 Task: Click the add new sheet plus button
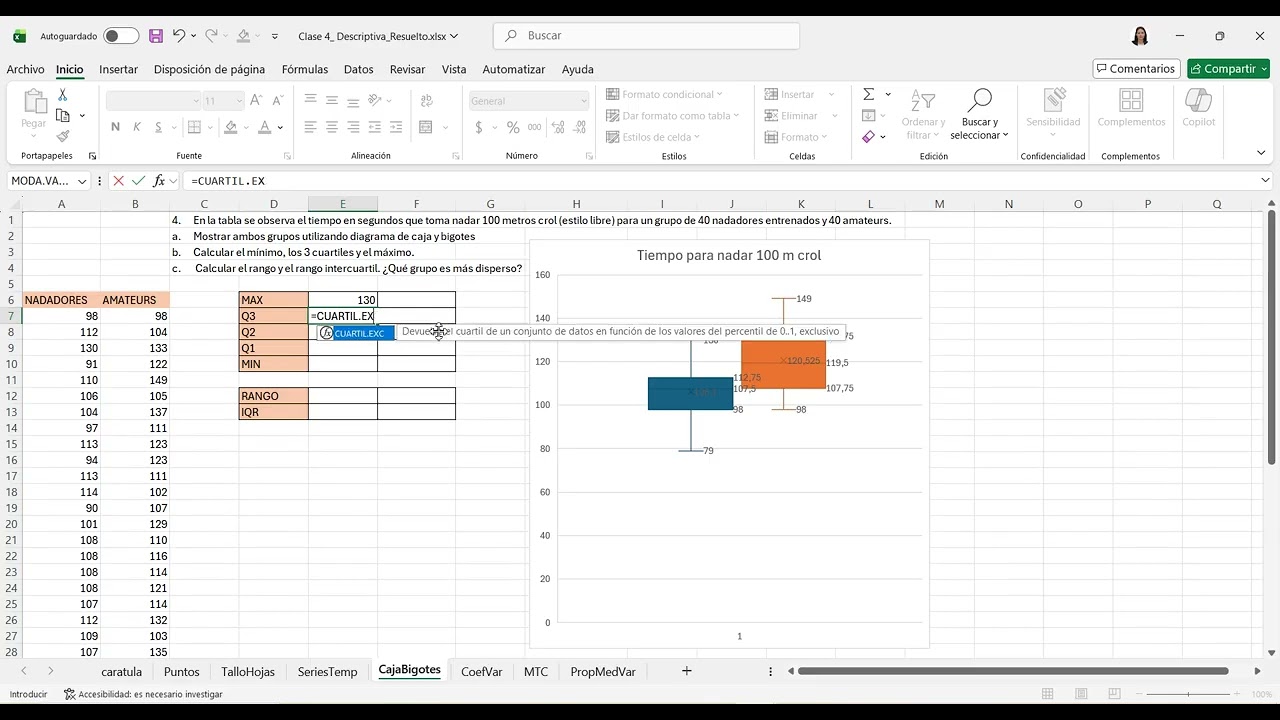pos(687,671)
